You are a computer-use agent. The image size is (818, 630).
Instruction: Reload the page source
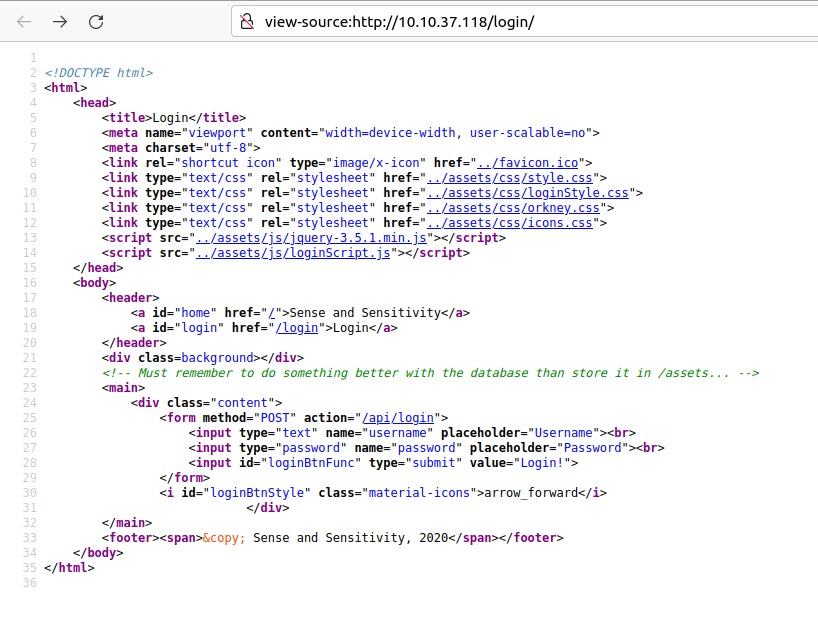96,20
